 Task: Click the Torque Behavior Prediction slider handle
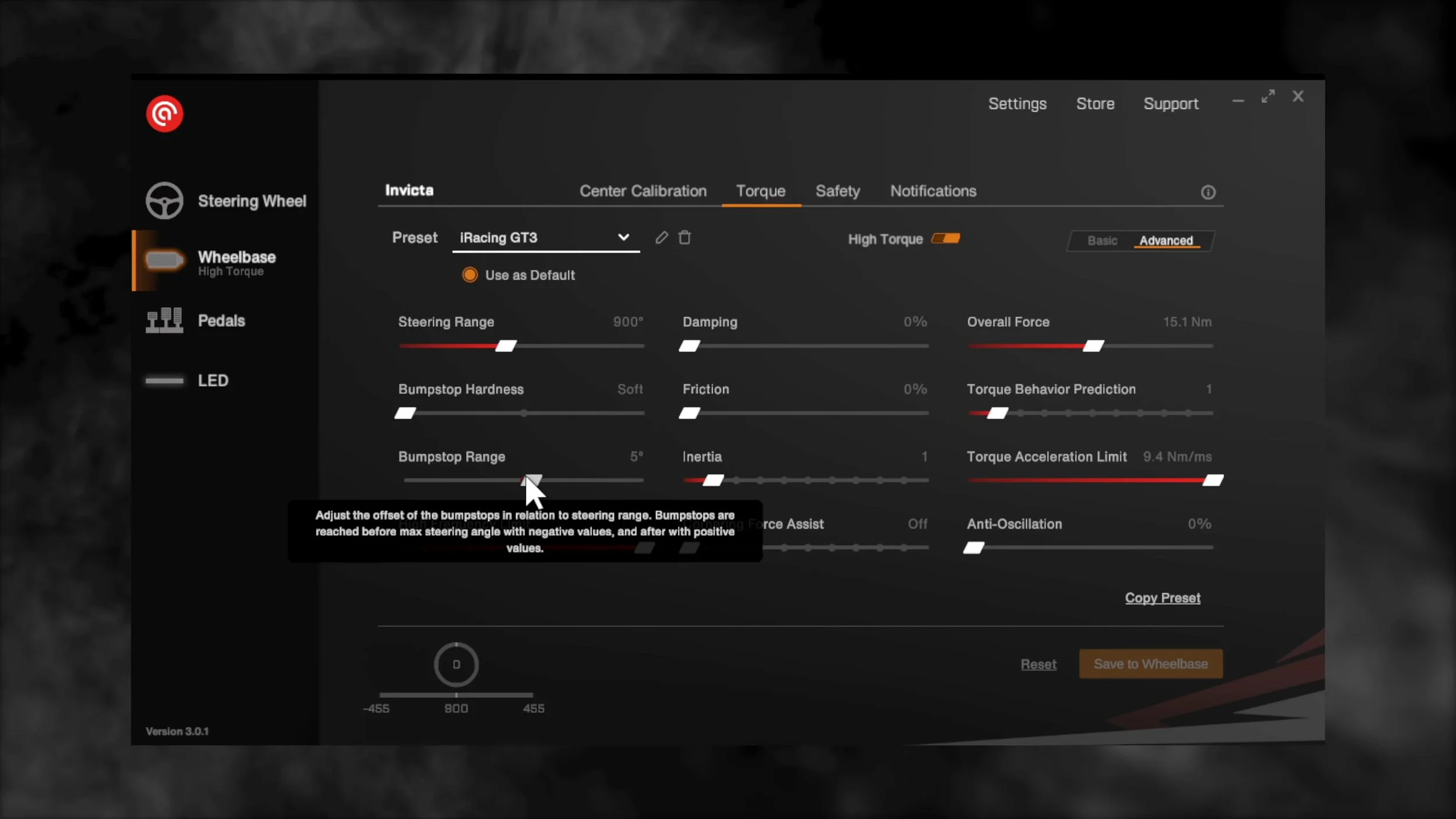[x=997, y=413]
